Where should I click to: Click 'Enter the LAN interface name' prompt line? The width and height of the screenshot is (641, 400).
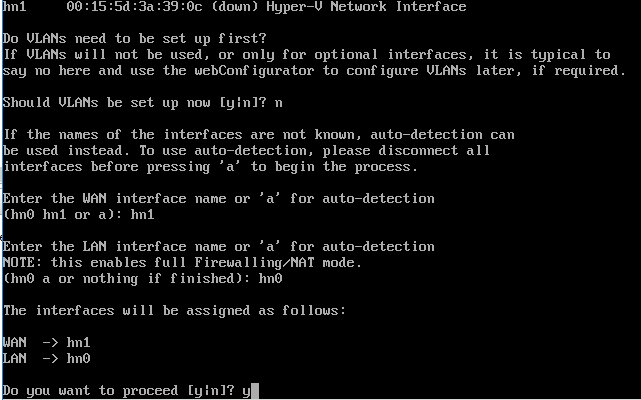tap(219, 247)
